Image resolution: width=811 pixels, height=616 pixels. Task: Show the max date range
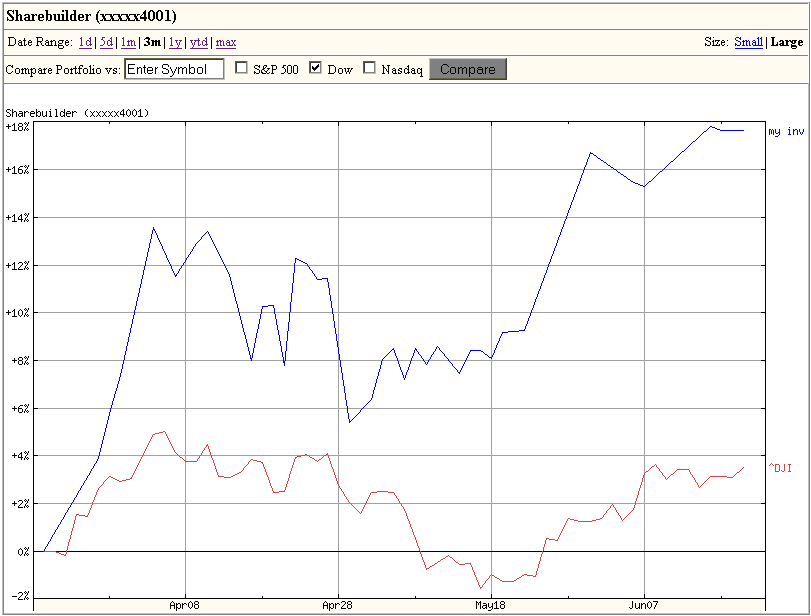(226, 42)
